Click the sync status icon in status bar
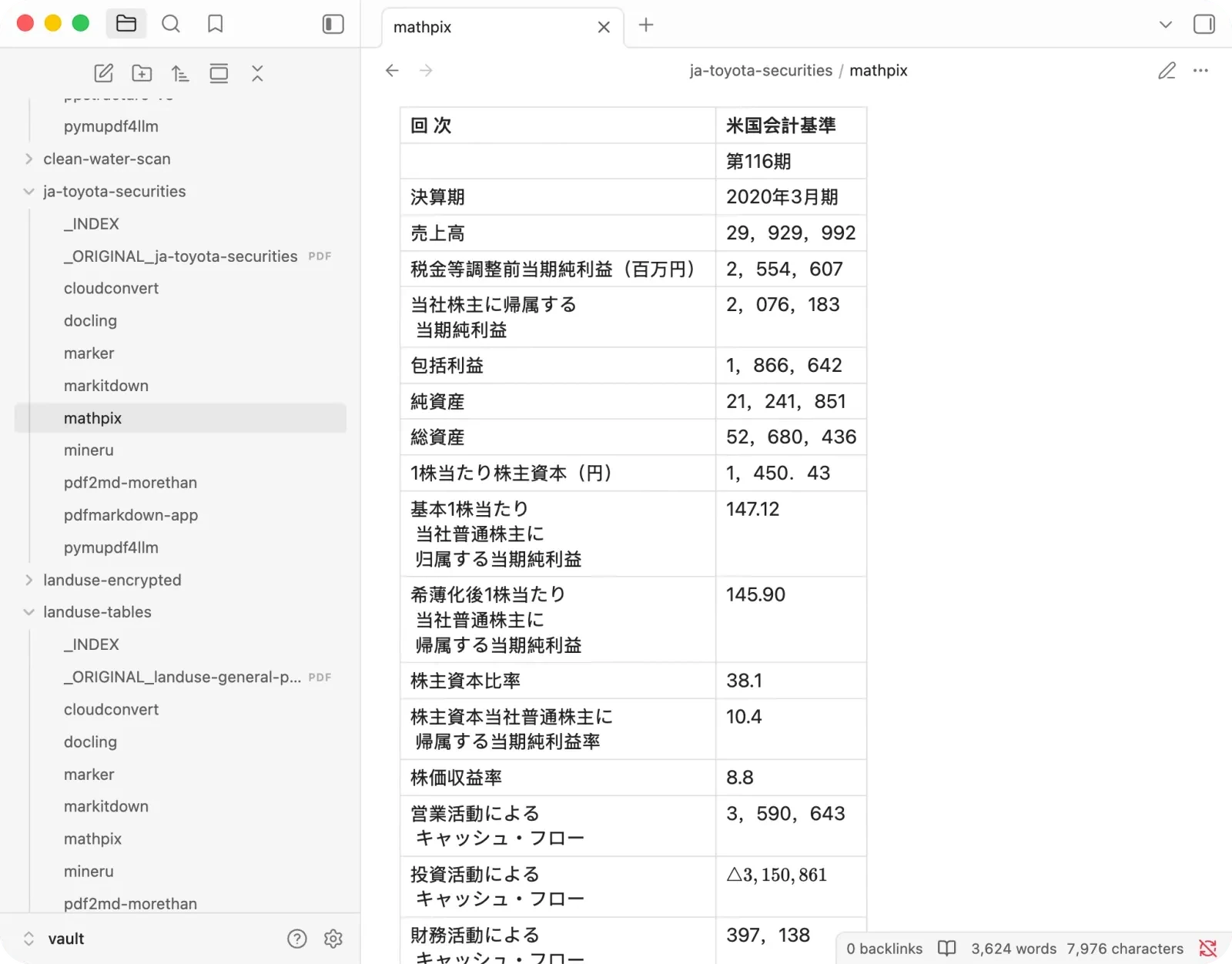The width and height of the screenshot is (1232, 964). coord(1208,949)
